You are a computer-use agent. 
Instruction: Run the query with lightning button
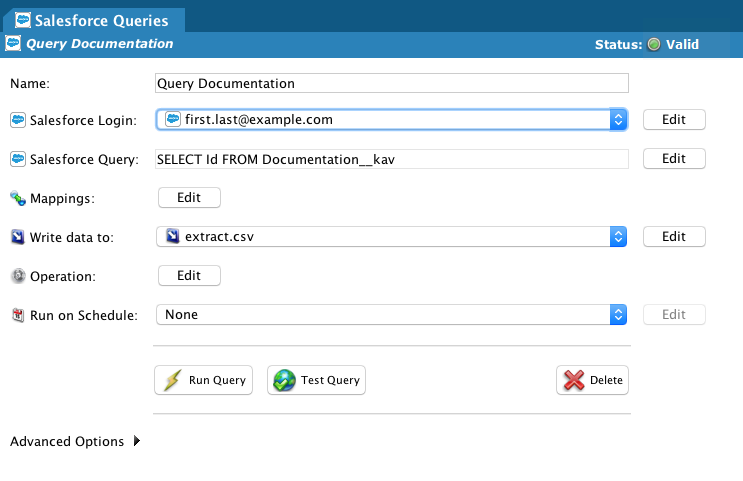[203, 380]
